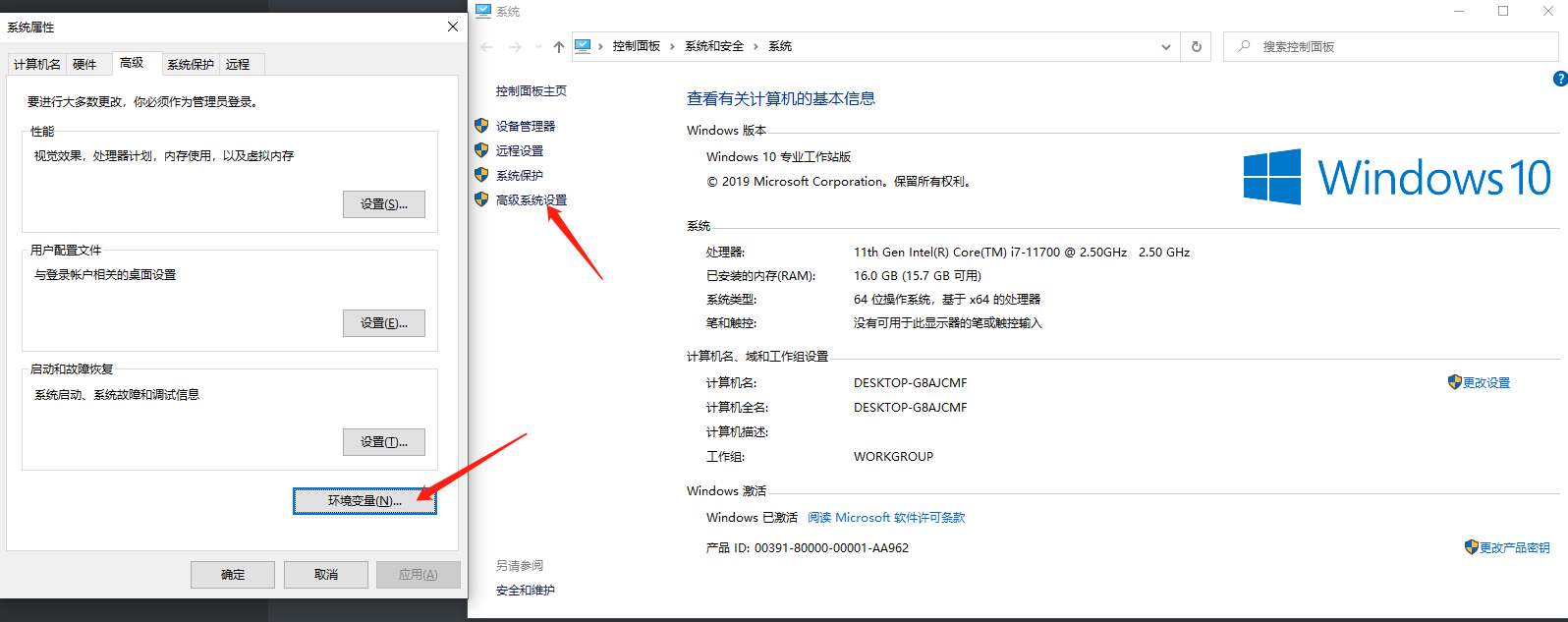Image resolution: width=1568 pixels, height=622 pixels.
Task: Minimize the 系统 window
Action: tap(1459, 11)
